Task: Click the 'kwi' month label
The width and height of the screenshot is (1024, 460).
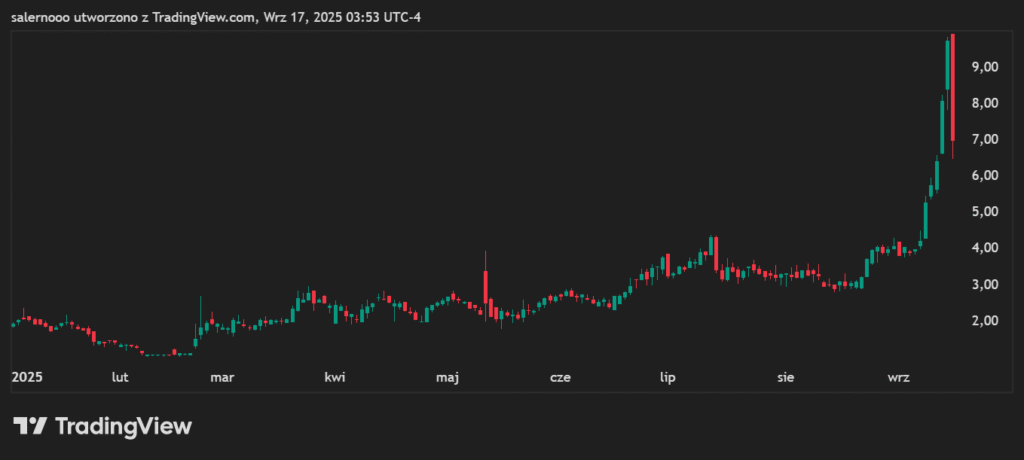Action: tap(335, 378)
